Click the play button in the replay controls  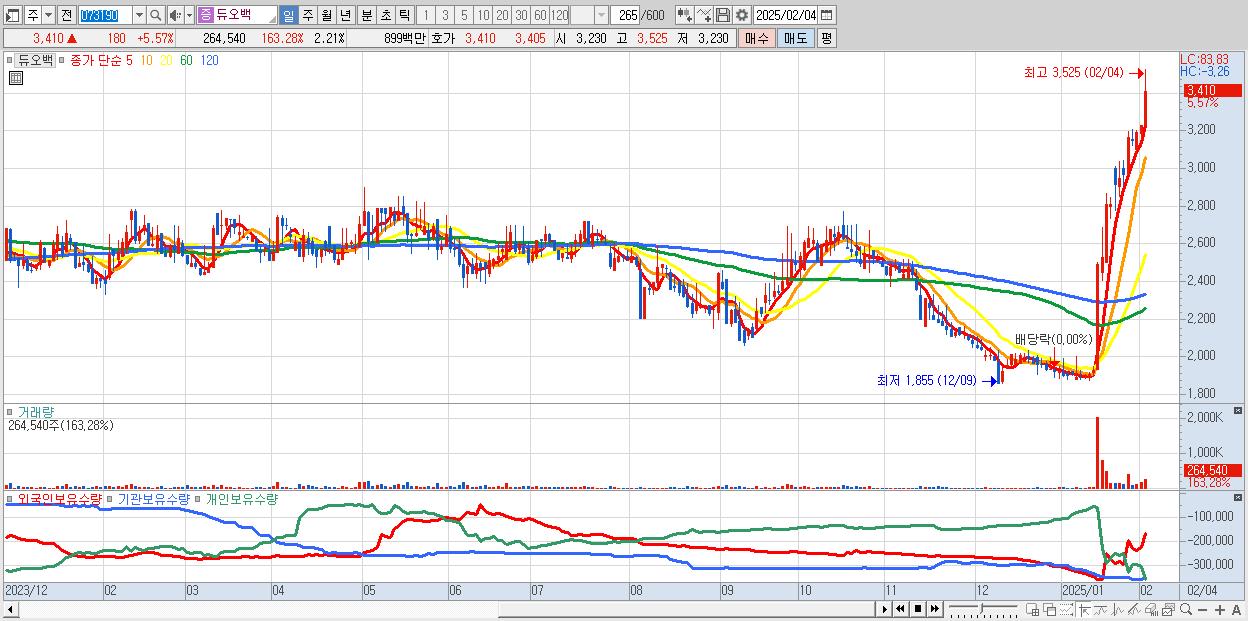tap(885, 609)
